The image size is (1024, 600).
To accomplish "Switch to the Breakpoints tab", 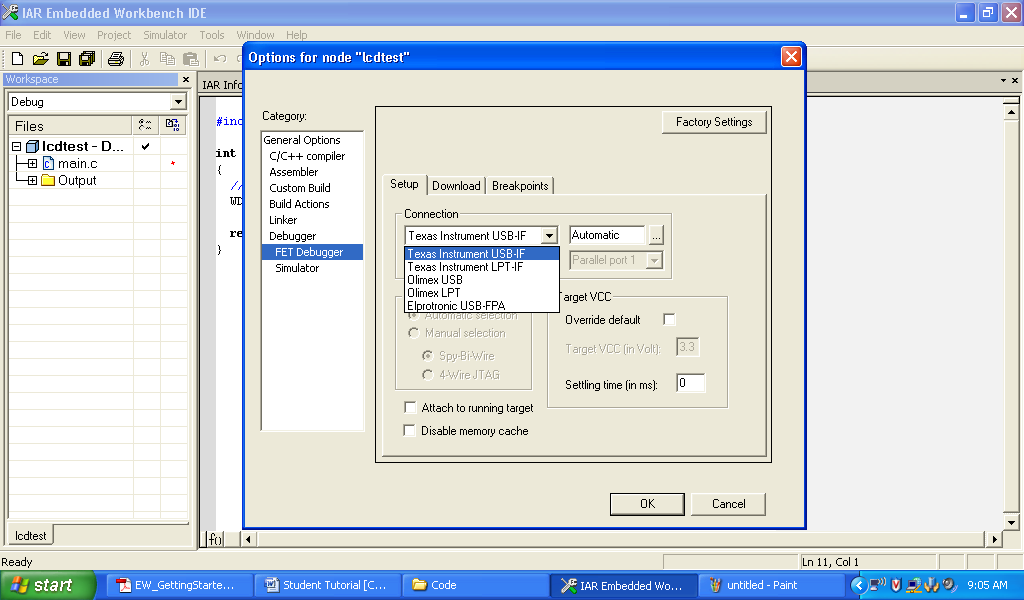I will pos(520,186).
